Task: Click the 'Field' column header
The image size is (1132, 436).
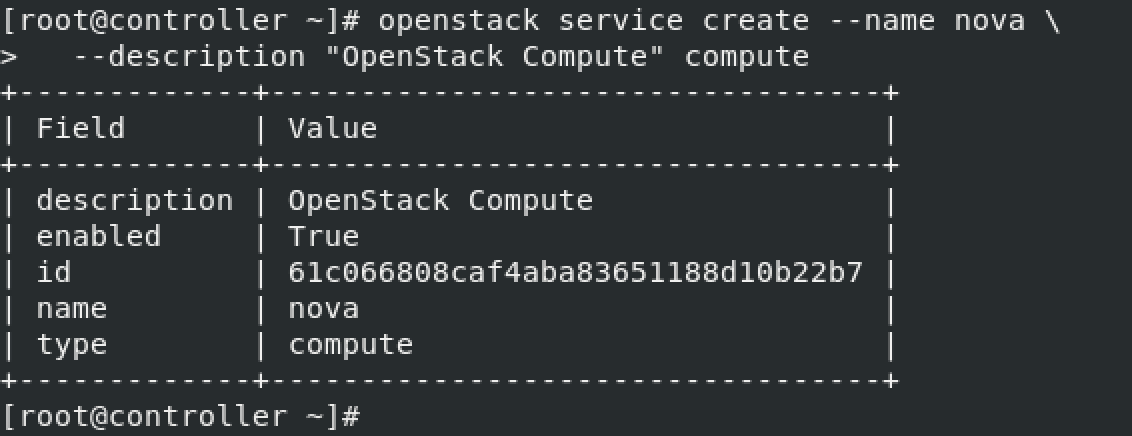Action: click(80, 128)
